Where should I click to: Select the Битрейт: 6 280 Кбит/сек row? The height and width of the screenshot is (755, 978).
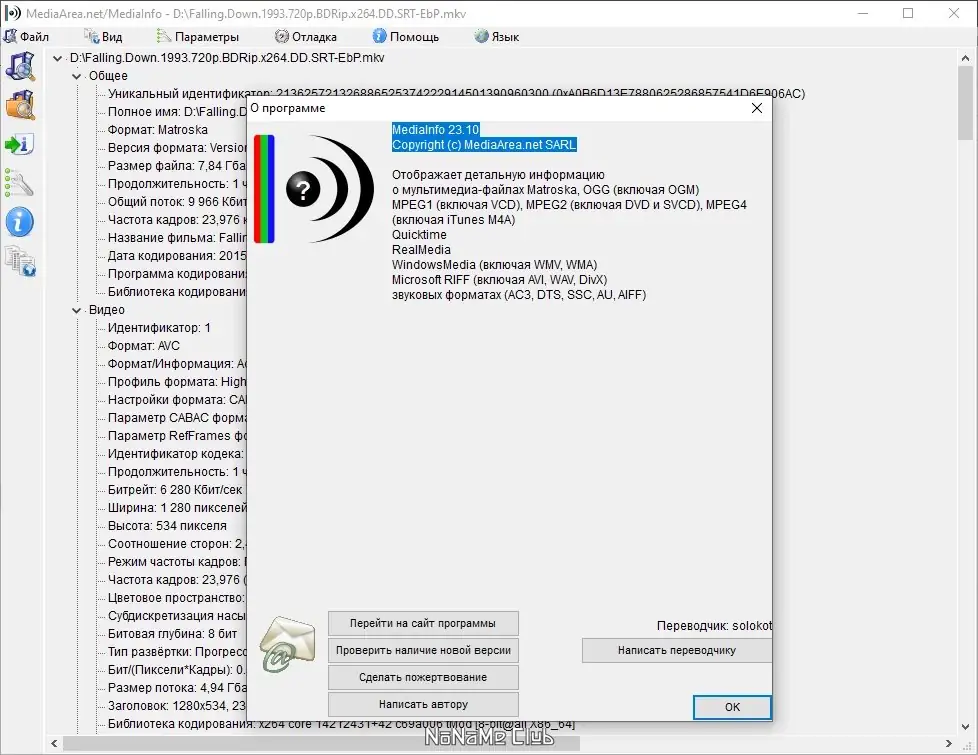175,490
